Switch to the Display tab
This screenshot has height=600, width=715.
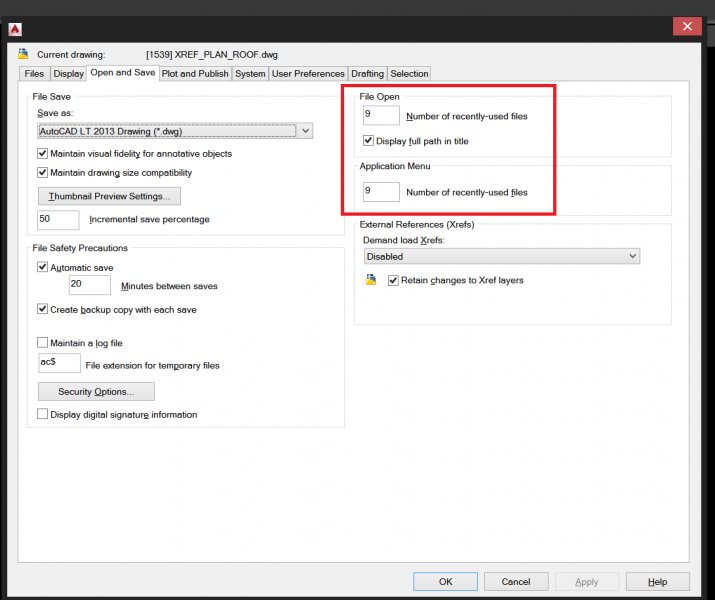[x=68, y=74]
